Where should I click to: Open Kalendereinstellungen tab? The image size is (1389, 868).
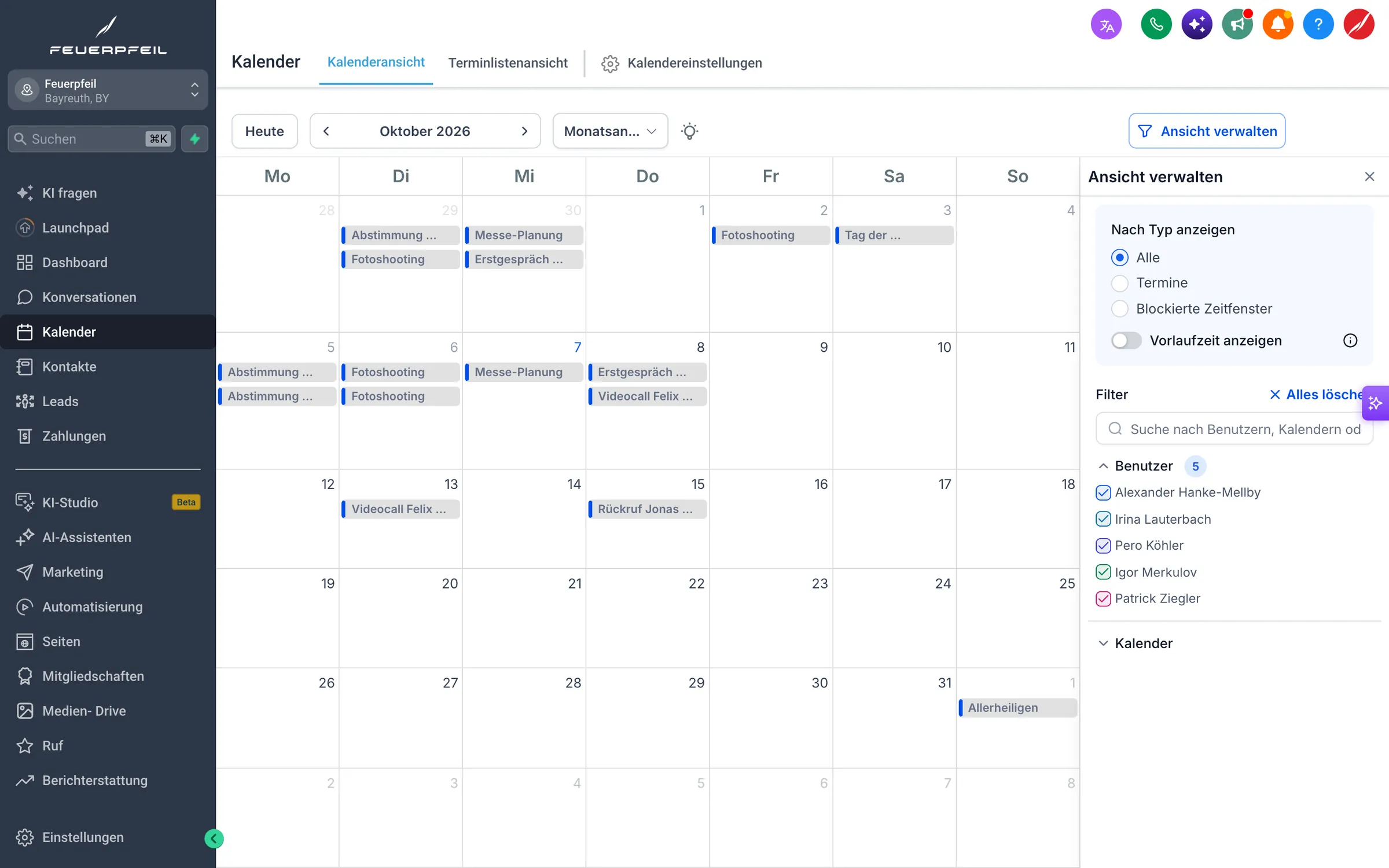[681, 62]
